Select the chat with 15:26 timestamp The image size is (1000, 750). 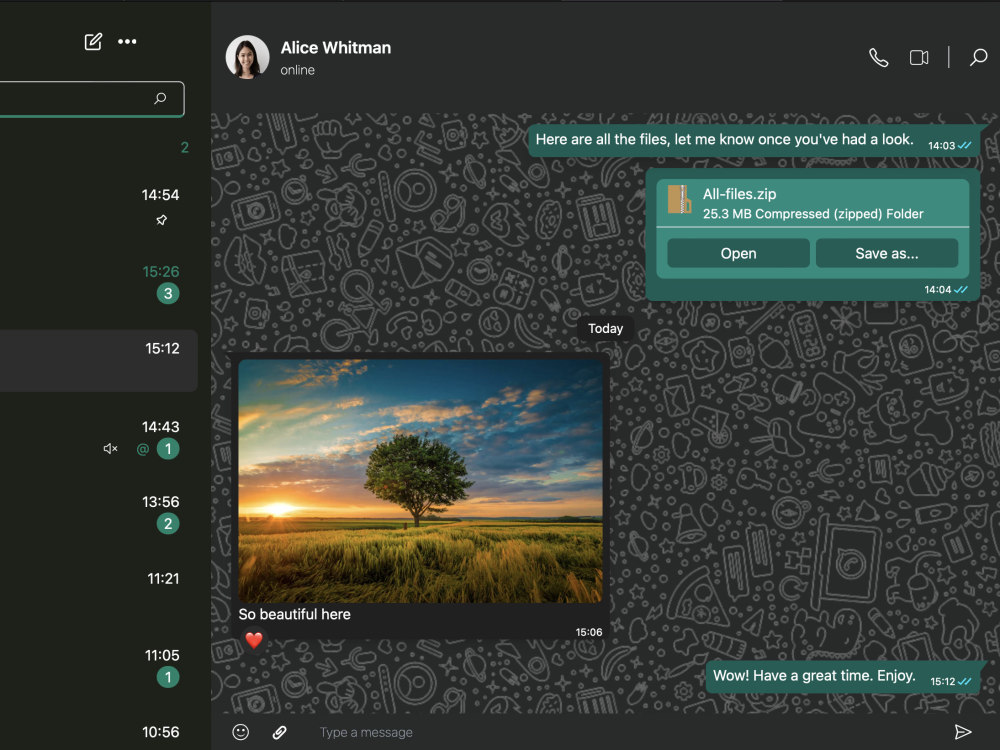(99, 283)
